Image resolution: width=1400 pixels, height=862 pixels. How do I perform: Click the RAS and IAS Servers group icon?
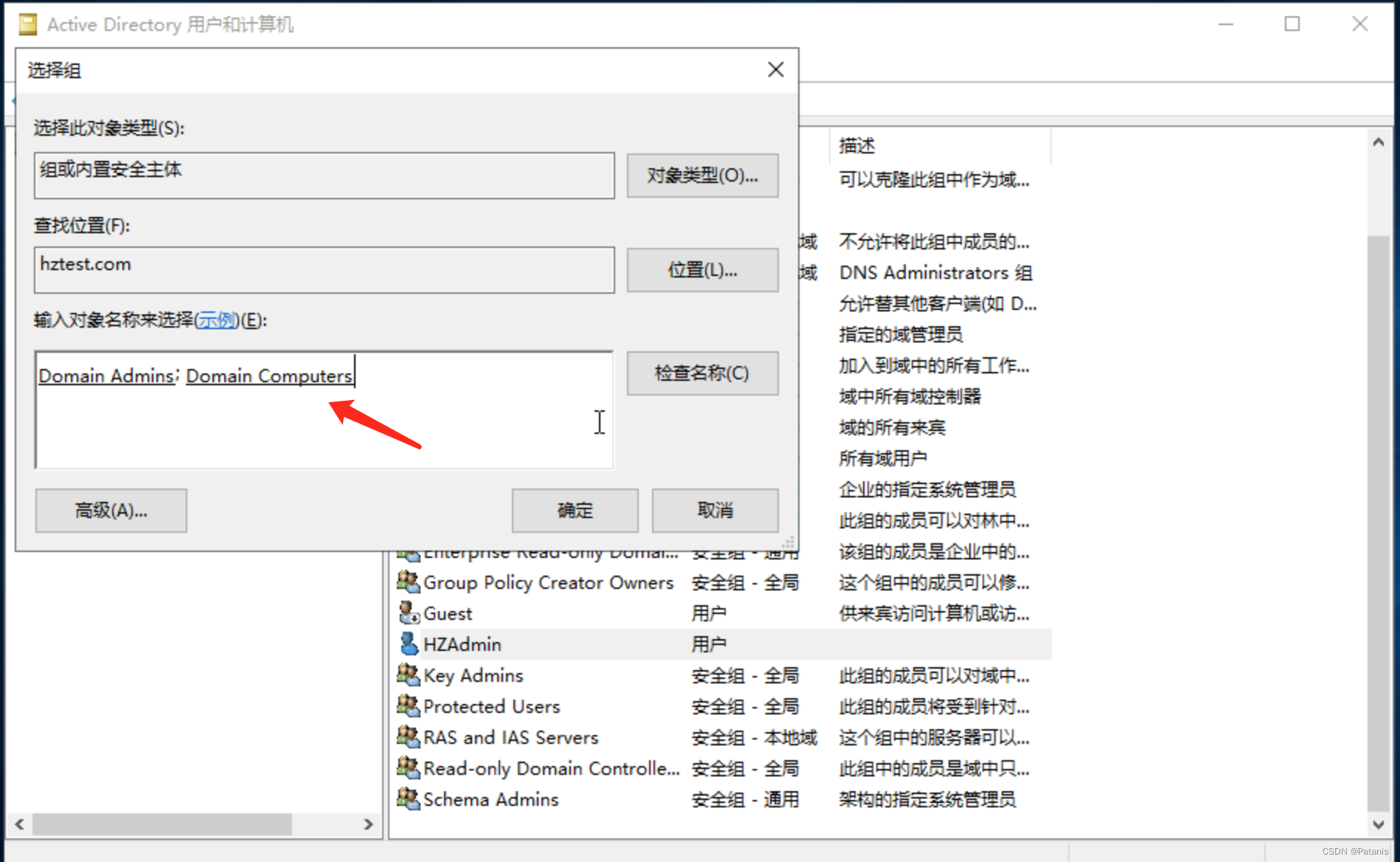(x=408, y=737)
